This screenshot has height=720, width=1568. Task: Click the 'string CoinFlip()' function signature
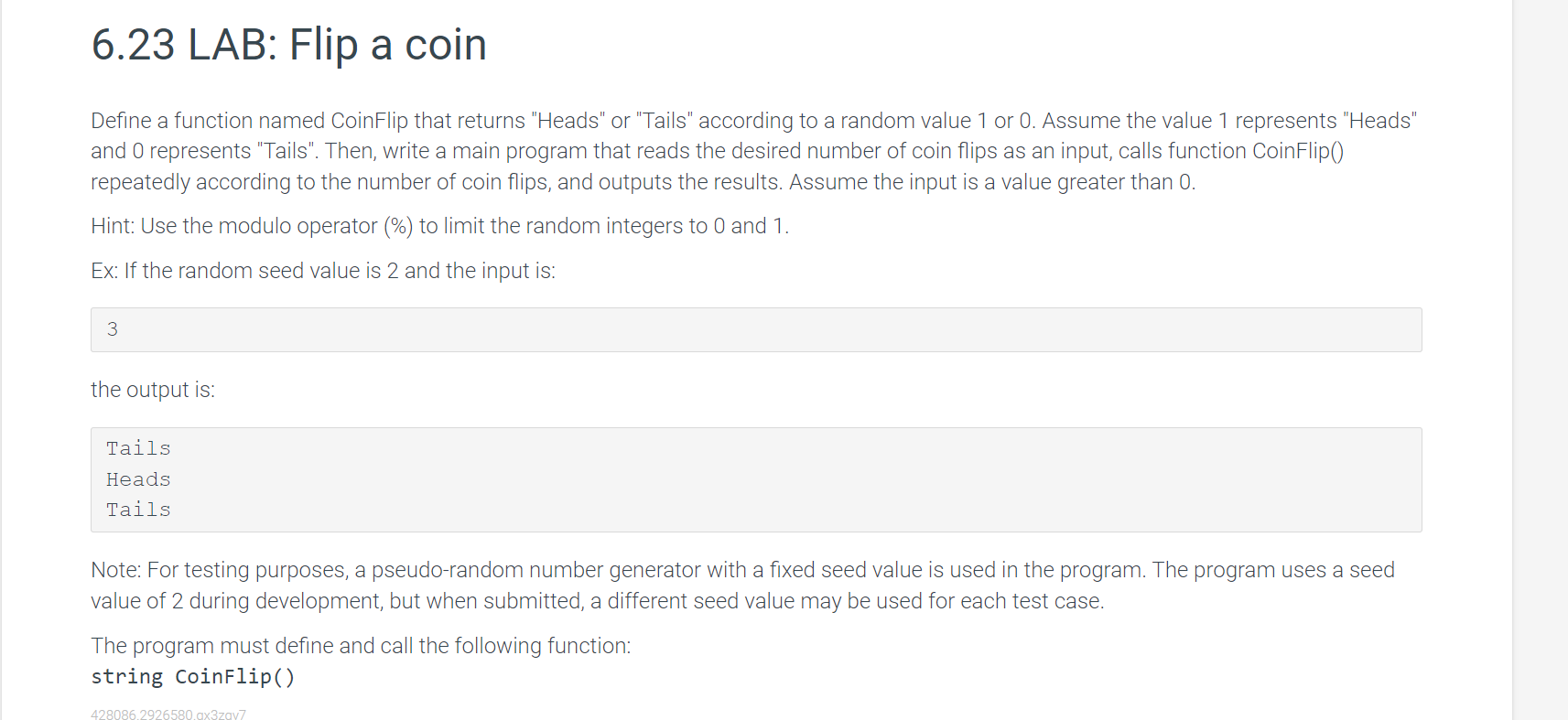point(193,677)
